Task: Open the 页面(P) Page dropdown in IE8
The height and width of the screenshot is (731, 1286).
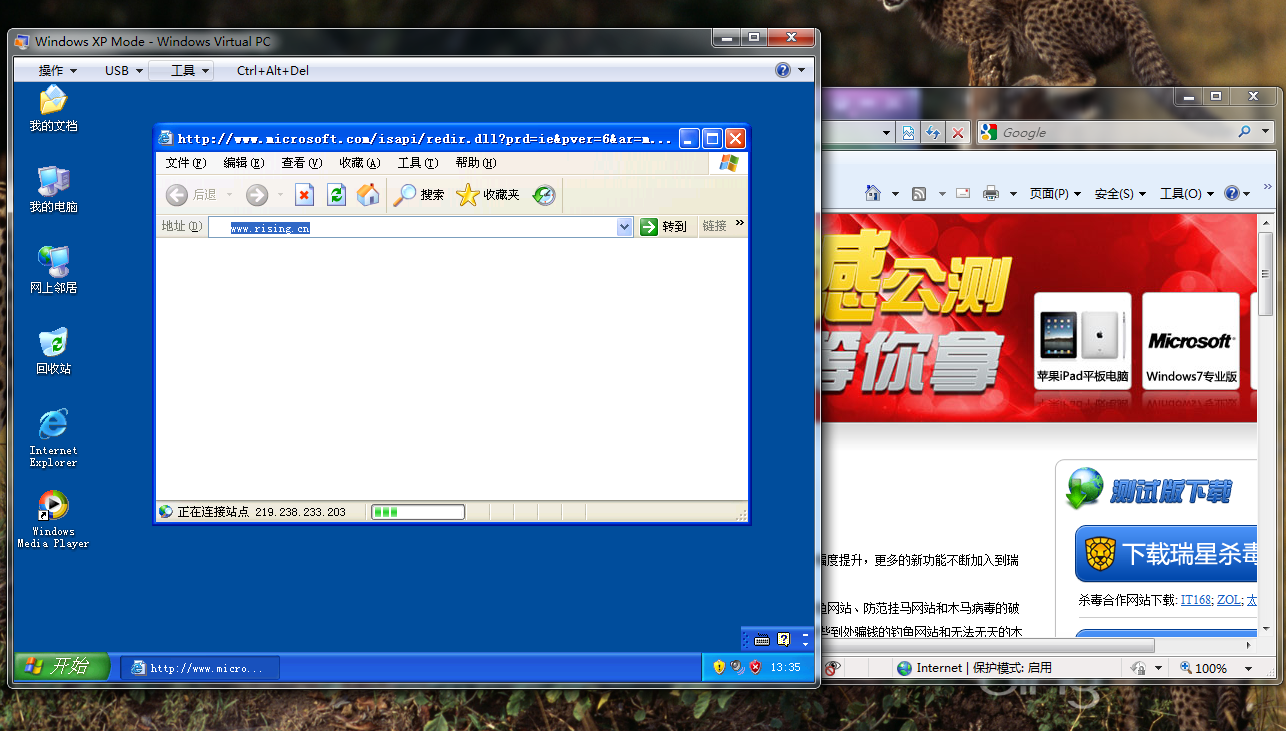Action: 1053,193
